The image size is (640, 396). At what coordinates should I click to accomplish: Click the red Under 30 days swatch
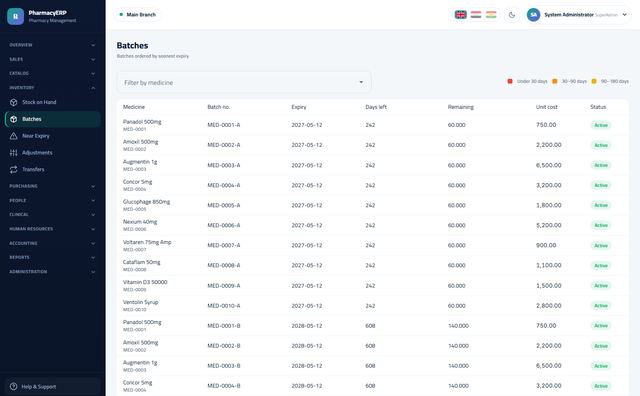[x=510, y=81]
